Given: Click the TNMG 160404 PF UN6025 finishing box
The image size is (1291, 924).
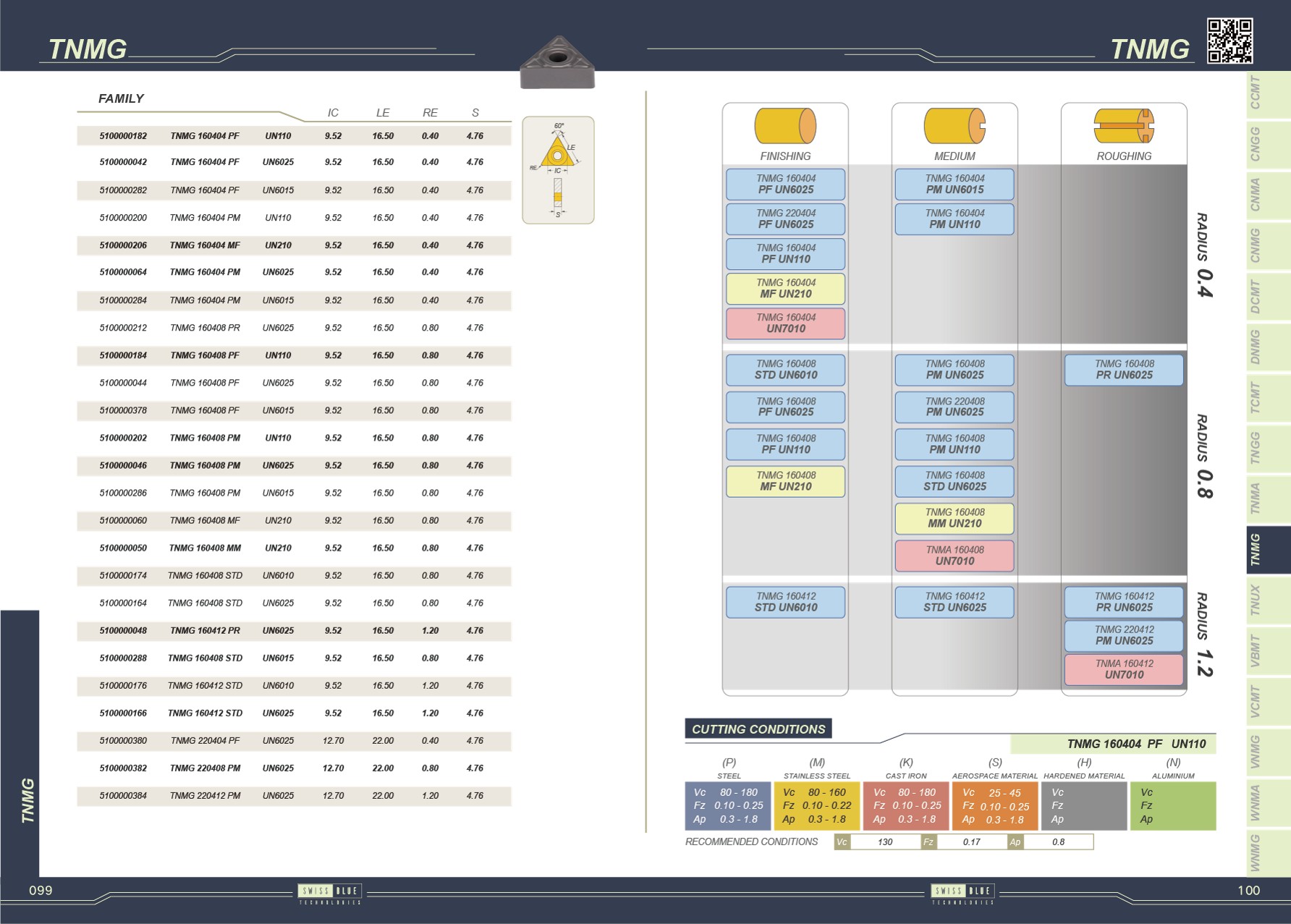Looking at the screenshot, I should 785,185.
